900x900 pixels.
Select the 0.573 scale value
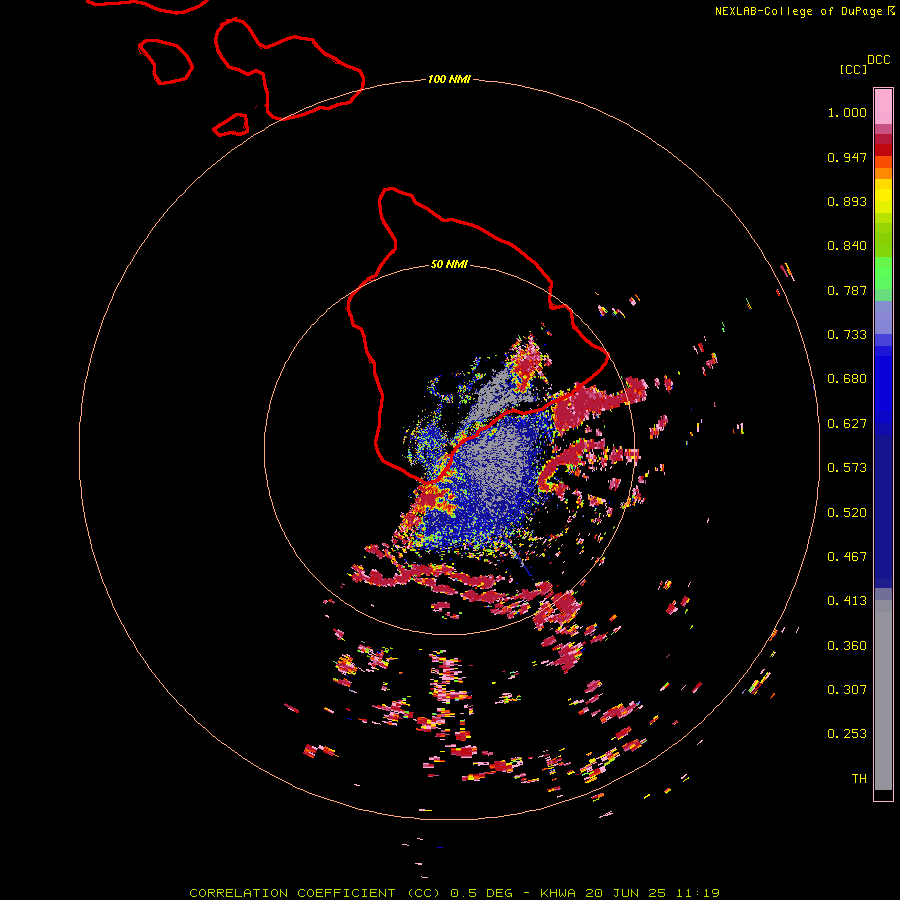tap(847, 468)
